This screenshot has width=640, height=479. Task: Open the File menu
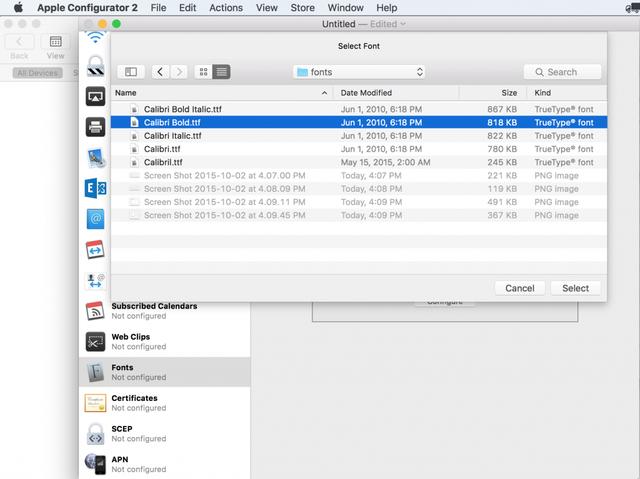[158, 8]
